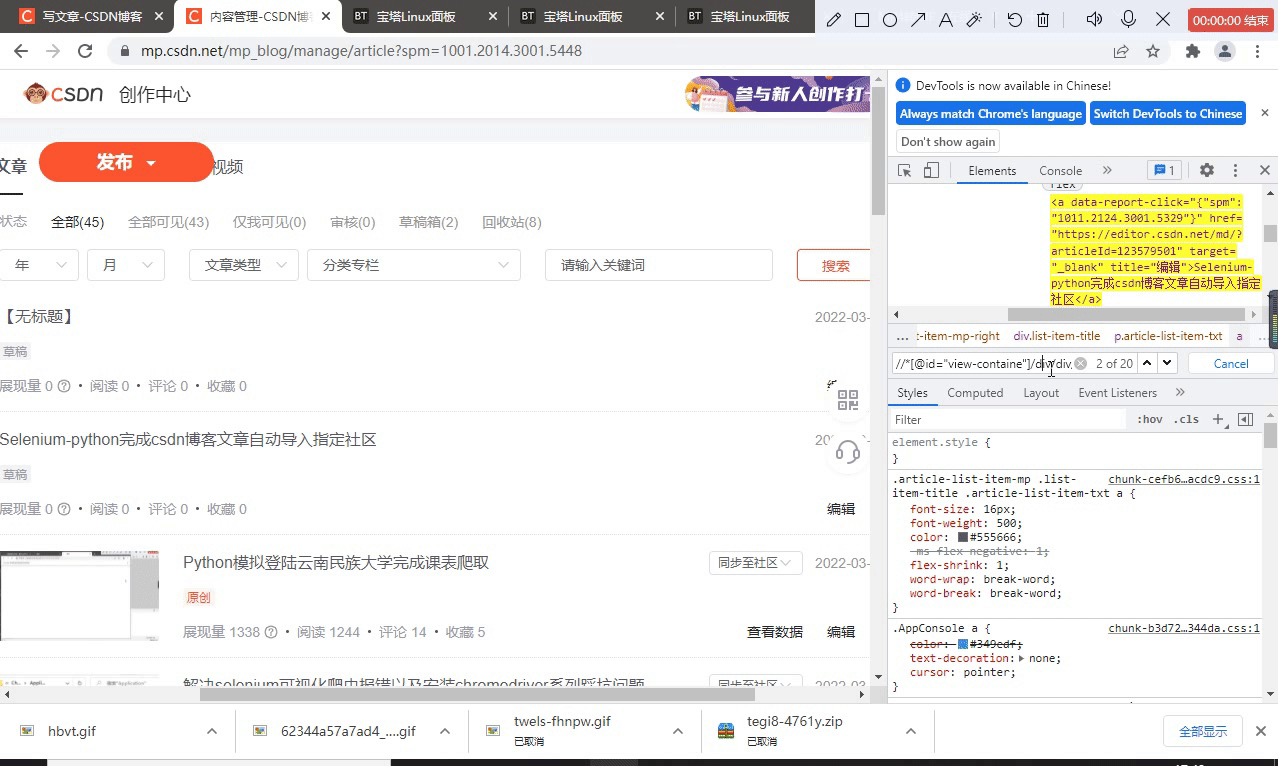Switch to the Computed styles tab
The height and width of the screenshot is (766, 1278).
click(975, 393)
